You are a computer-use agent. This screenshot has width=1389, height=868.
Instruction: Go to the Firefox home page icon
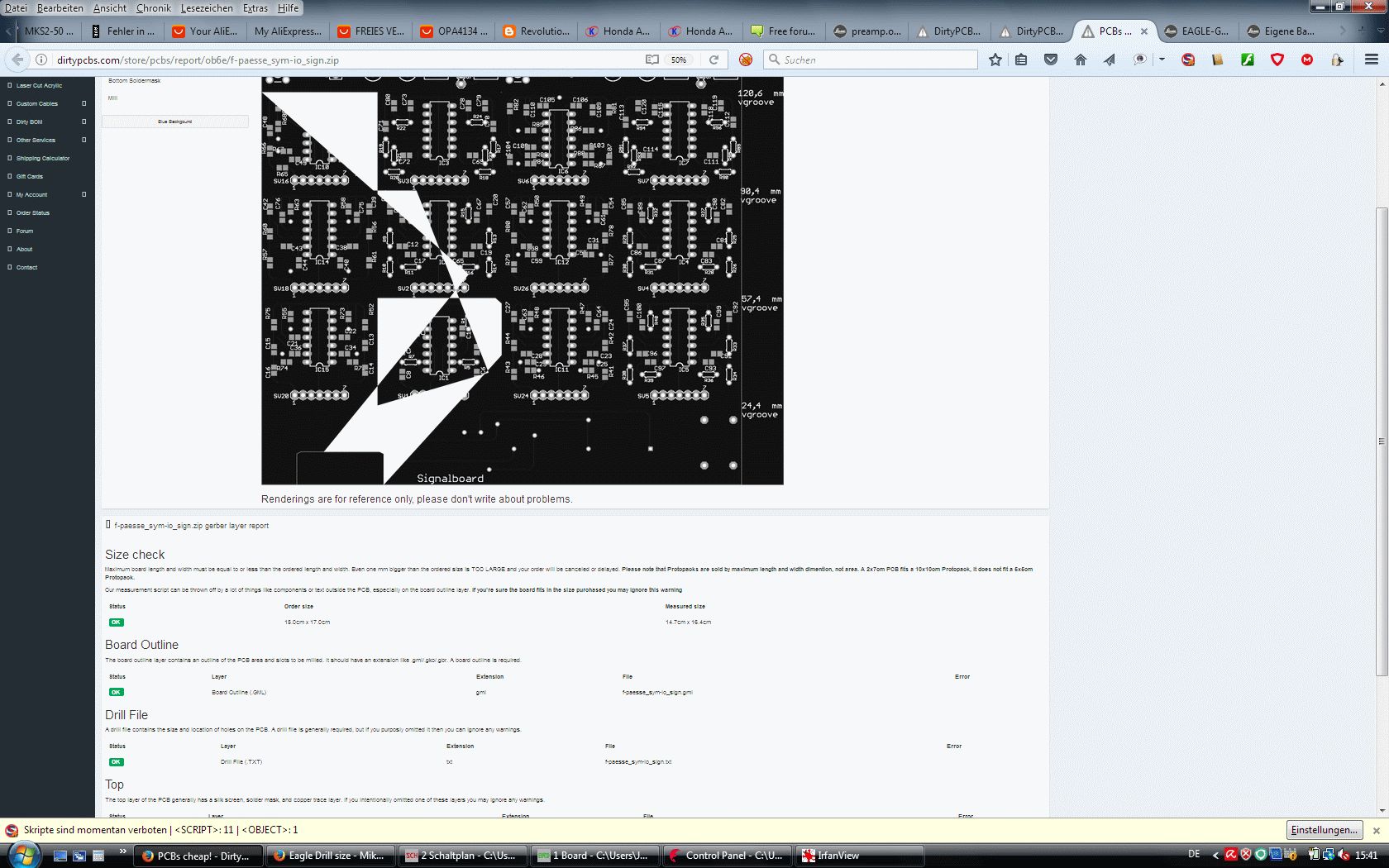[1080, 60]
